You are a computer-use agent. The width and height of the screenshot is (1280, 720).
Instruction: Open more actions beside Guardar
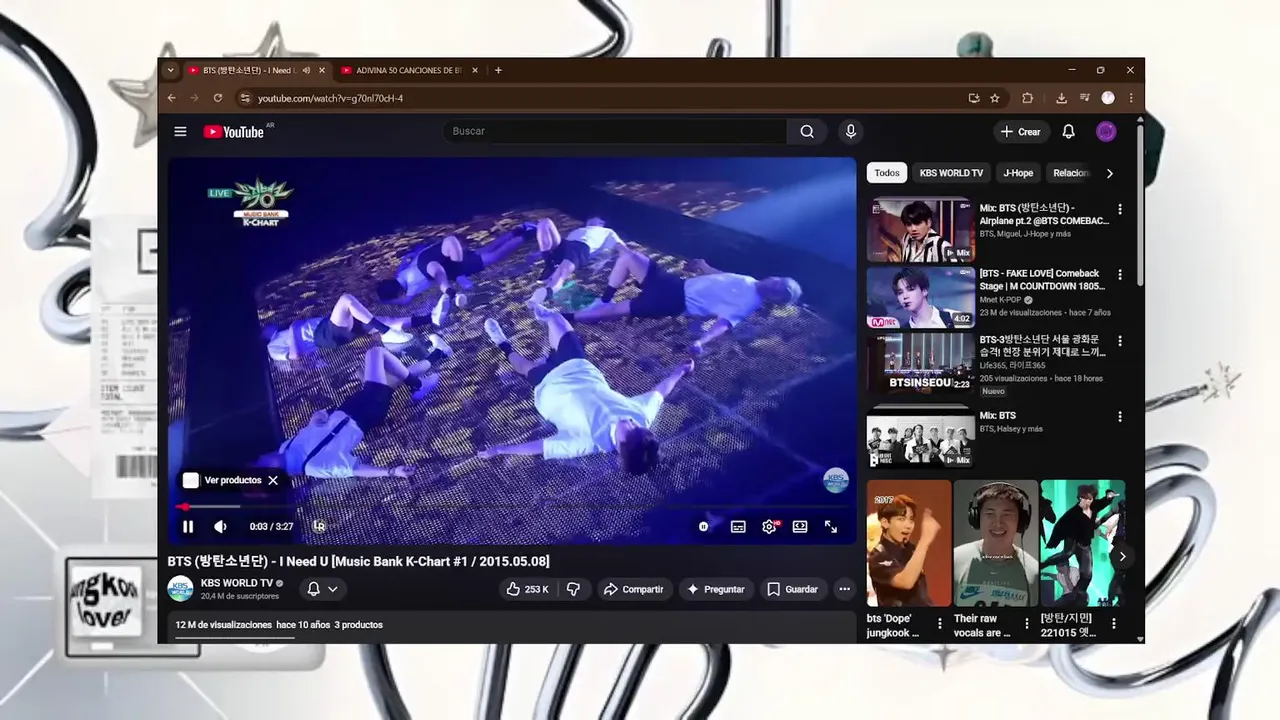(x=844, y=589)
